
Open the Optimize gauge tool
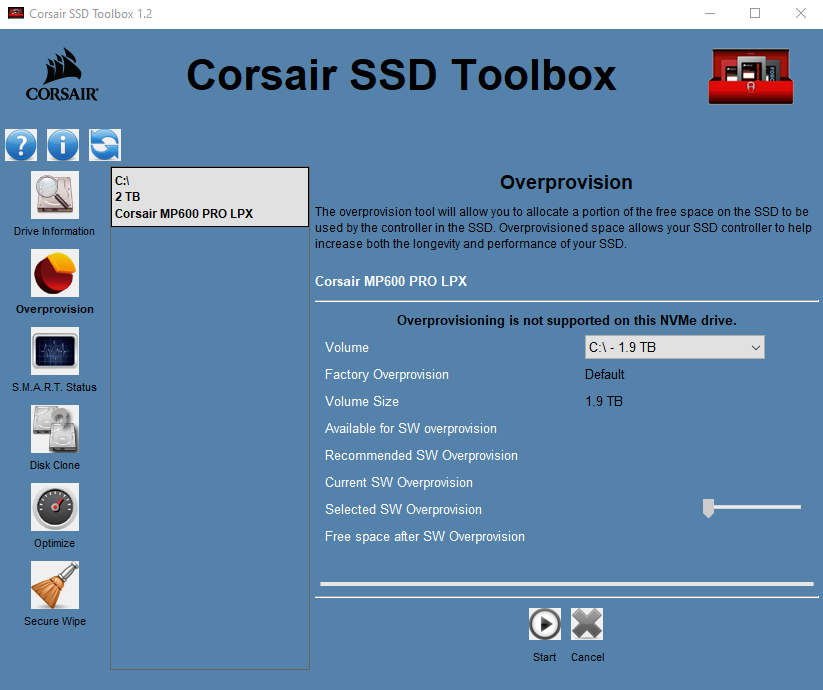pyautogui.click(x=55, y=507)
